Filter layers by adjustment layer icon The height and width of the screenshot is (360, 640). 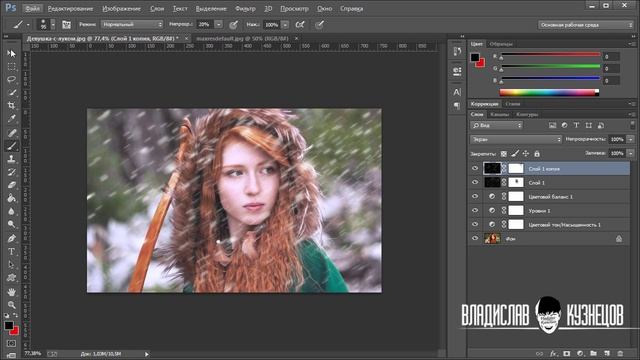pyautogui.click(x=564, y=125)
